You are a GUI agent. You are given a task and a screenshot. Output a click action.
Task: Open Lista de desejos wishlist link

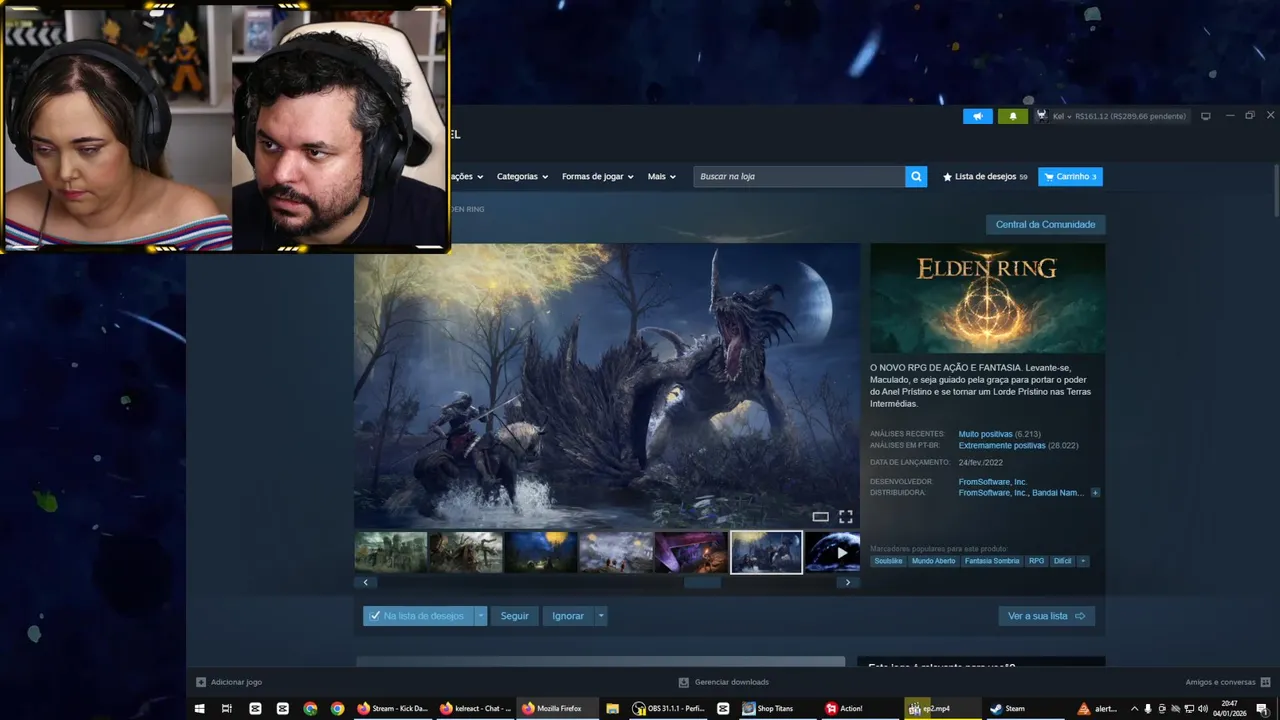[x=985, y=176]
